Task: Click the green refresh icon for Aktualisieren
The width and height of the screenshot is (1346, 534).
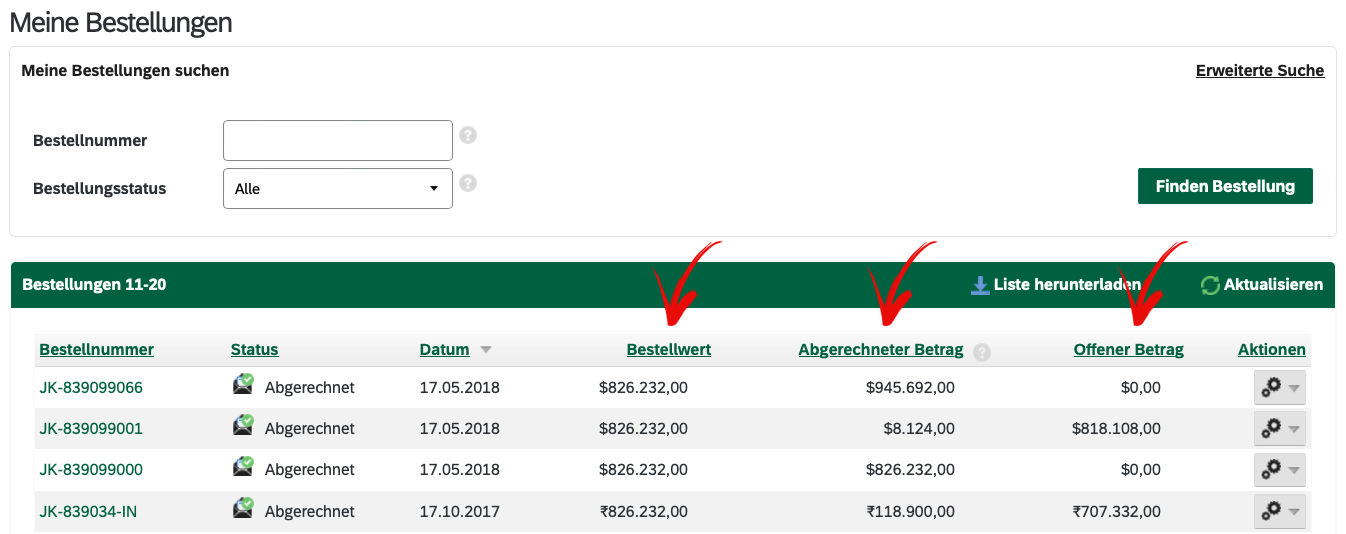Action: click(x=1210, y=285)
